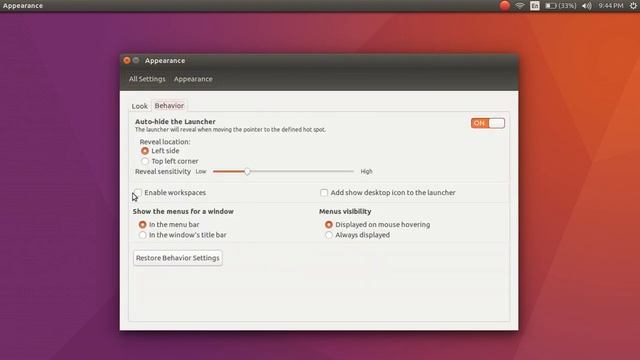The height and width of the screenshot is (360, 640).
Task: Close the Appearance window
Action: [x=127, y=60]
